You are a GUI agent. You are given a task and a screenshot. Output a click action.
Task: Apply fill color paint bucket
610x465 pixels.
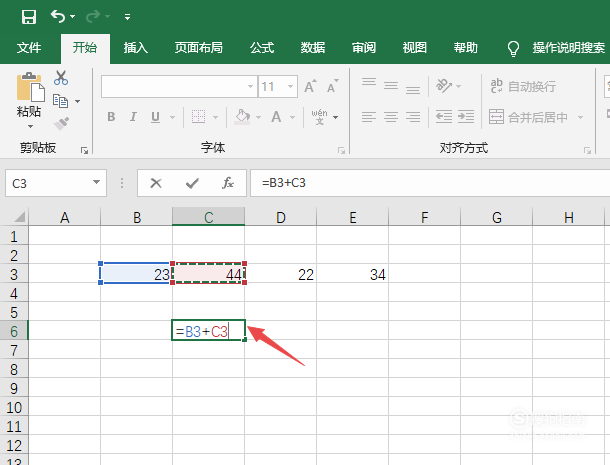[x=242, y=117]
